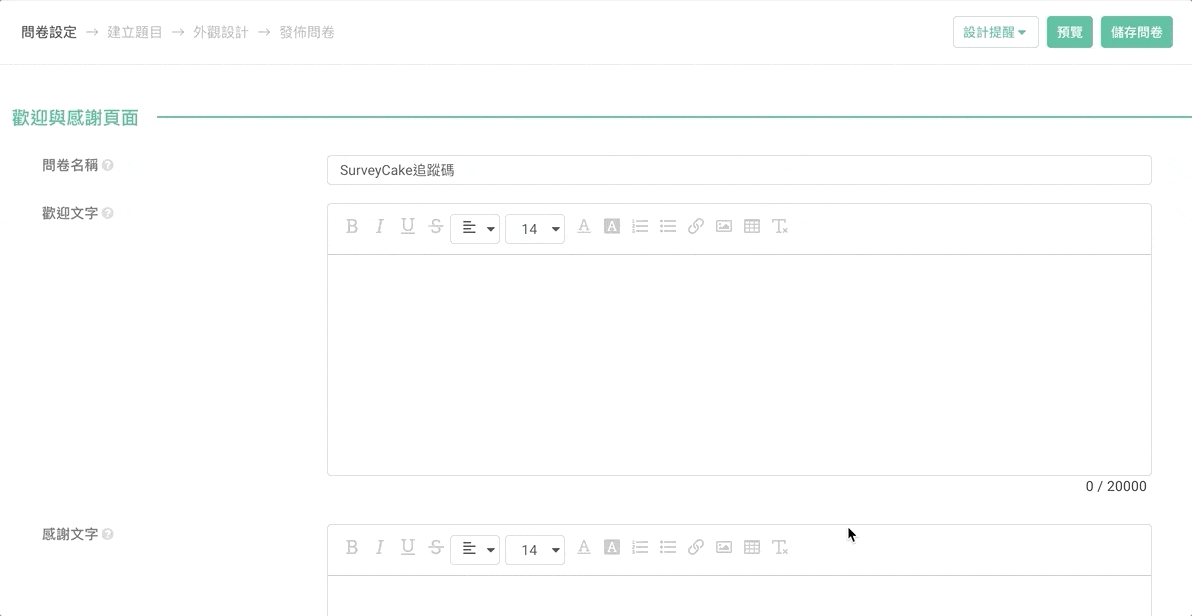This screenshot has height=616, width=1192.
Task: Show help tooltip next to 歡迎文字
Action: (x=108, y=213)
